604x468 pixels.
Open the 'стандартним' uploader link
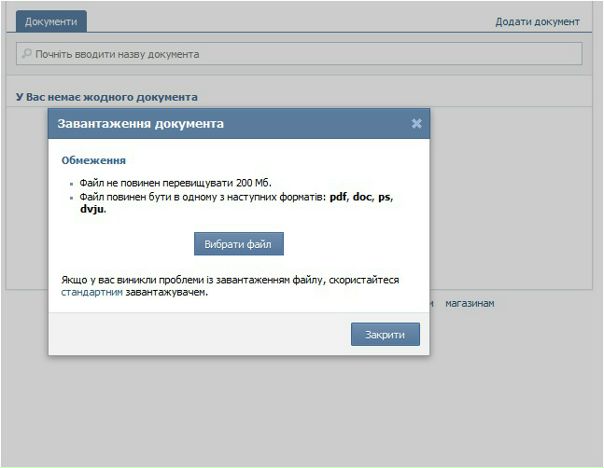click(x=92, y=293)
